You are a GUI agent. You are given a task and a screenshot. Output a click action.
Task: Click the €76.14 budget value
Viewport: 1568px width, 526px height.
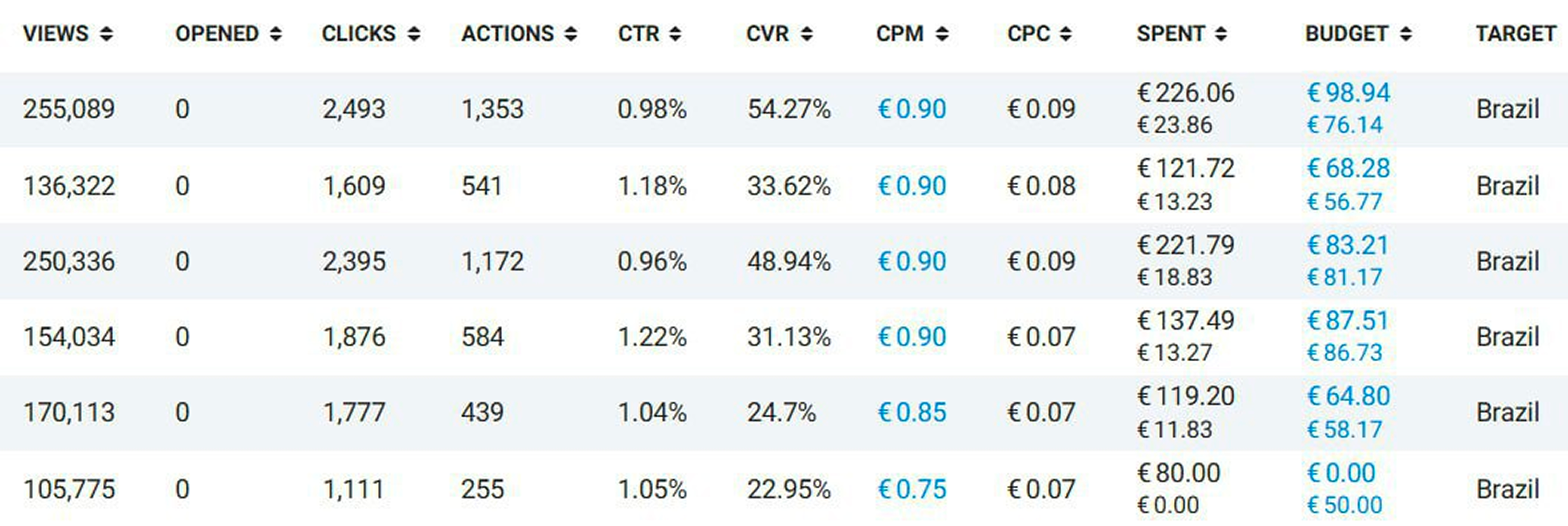tap(1344, 125)
